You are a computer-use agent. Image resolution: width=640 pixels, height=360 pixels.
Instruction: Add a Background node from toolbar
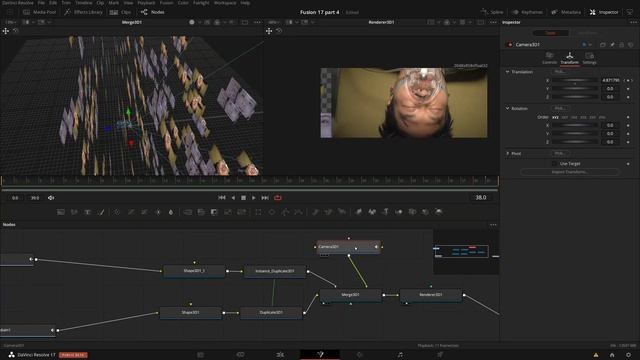[61, 212]
